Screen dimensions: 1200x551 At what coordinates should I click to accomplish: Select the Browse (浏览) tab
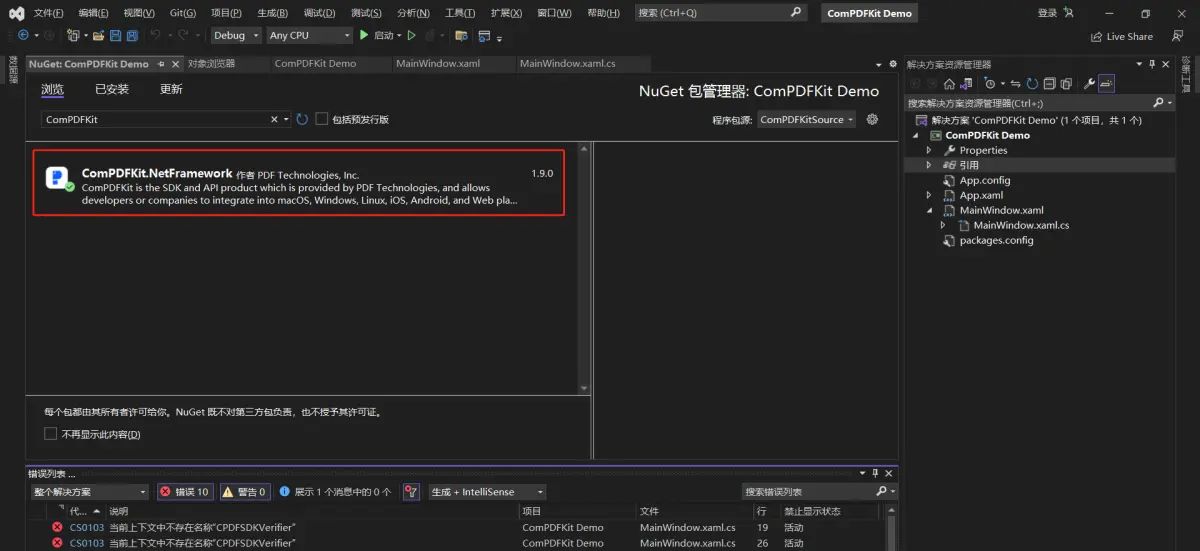pyautogui.click(x=52, y=89)
